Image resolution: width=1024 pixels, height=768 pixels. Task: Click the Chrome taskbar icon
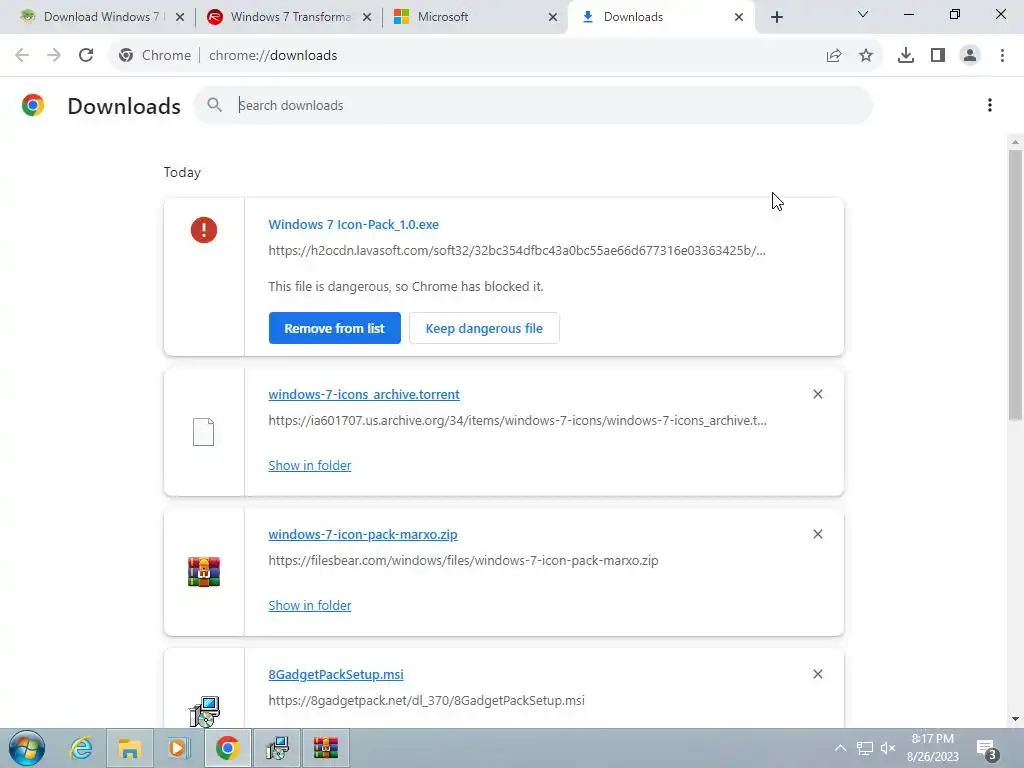click(x=227, y=748)
